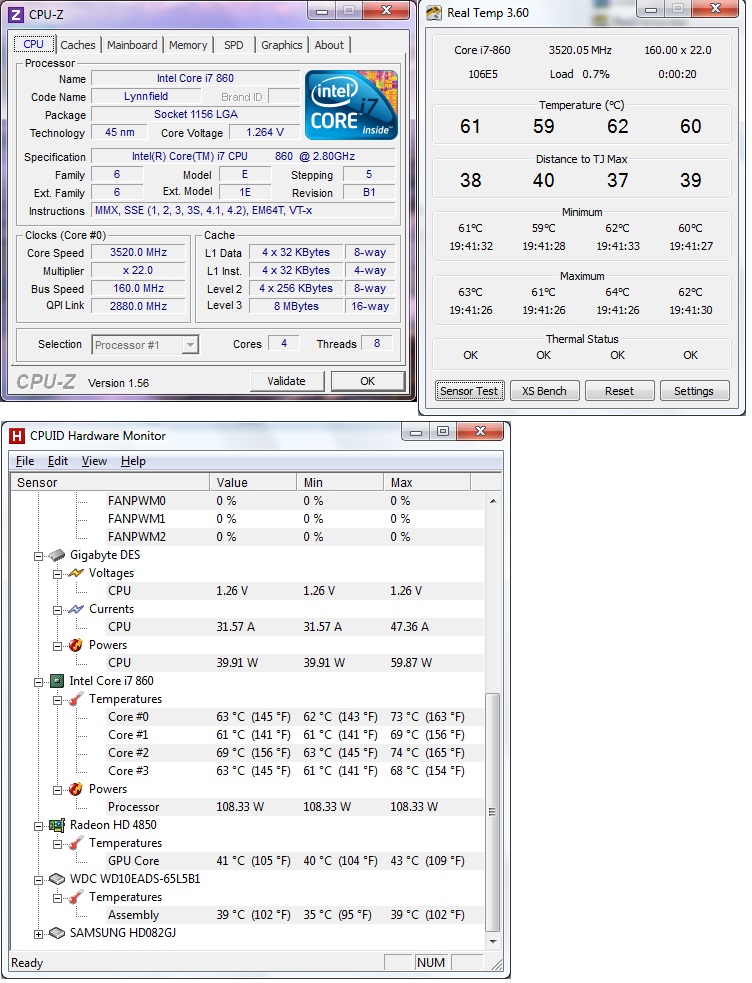Click the Real Temp title bar icon

coord(434,13)
